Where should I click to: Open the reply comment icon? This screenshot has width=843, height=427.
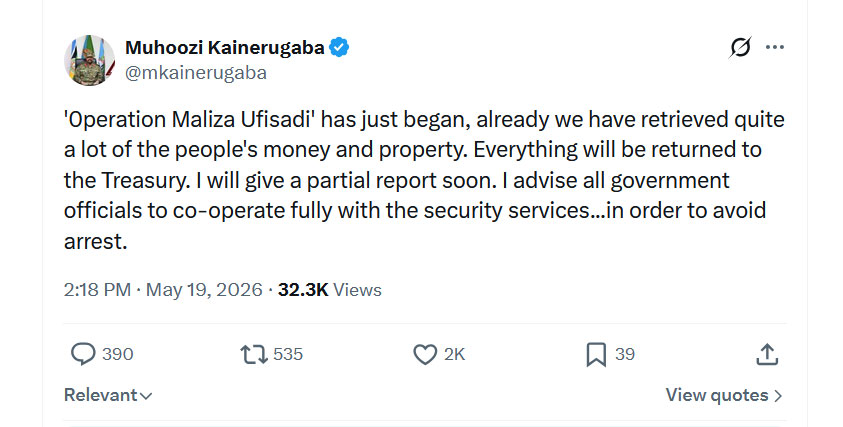point(83,354)
